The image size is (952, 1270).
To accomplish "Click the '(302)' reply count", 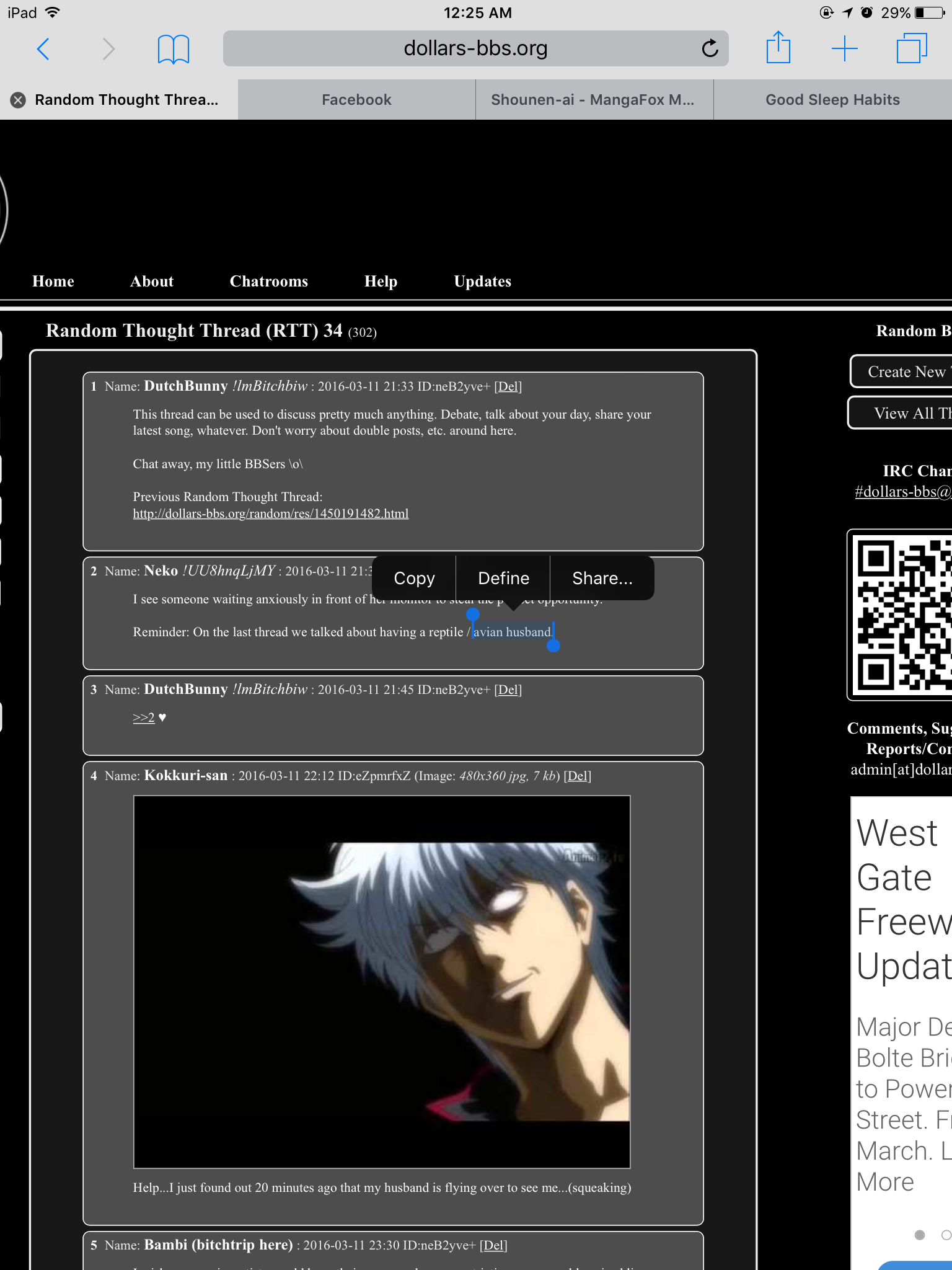I will tap(363, 332).
